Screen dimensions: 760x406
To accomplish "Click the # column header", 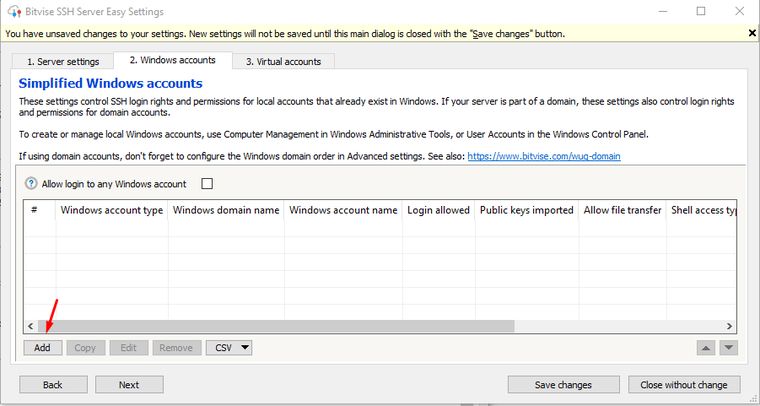I will (x=40, y=210).
